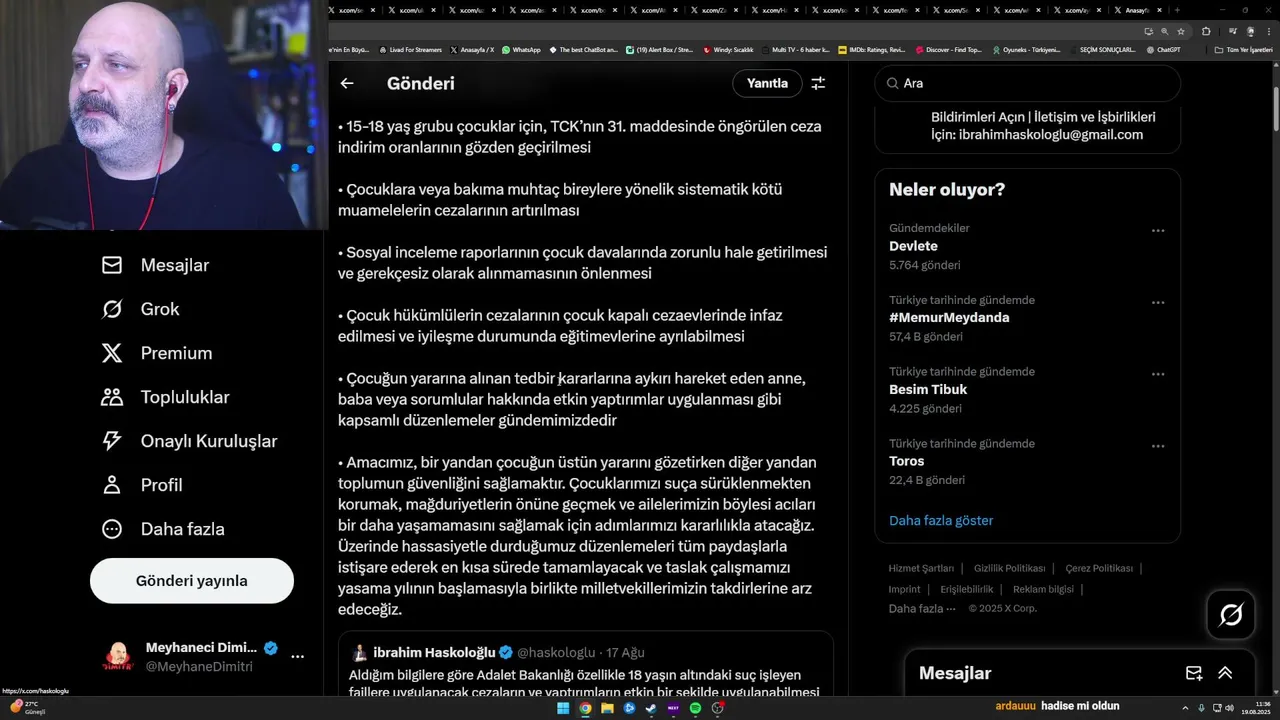
Task: Open the 'Windy: Sıcaklık' bookmark
Action: tap(728, 49)
